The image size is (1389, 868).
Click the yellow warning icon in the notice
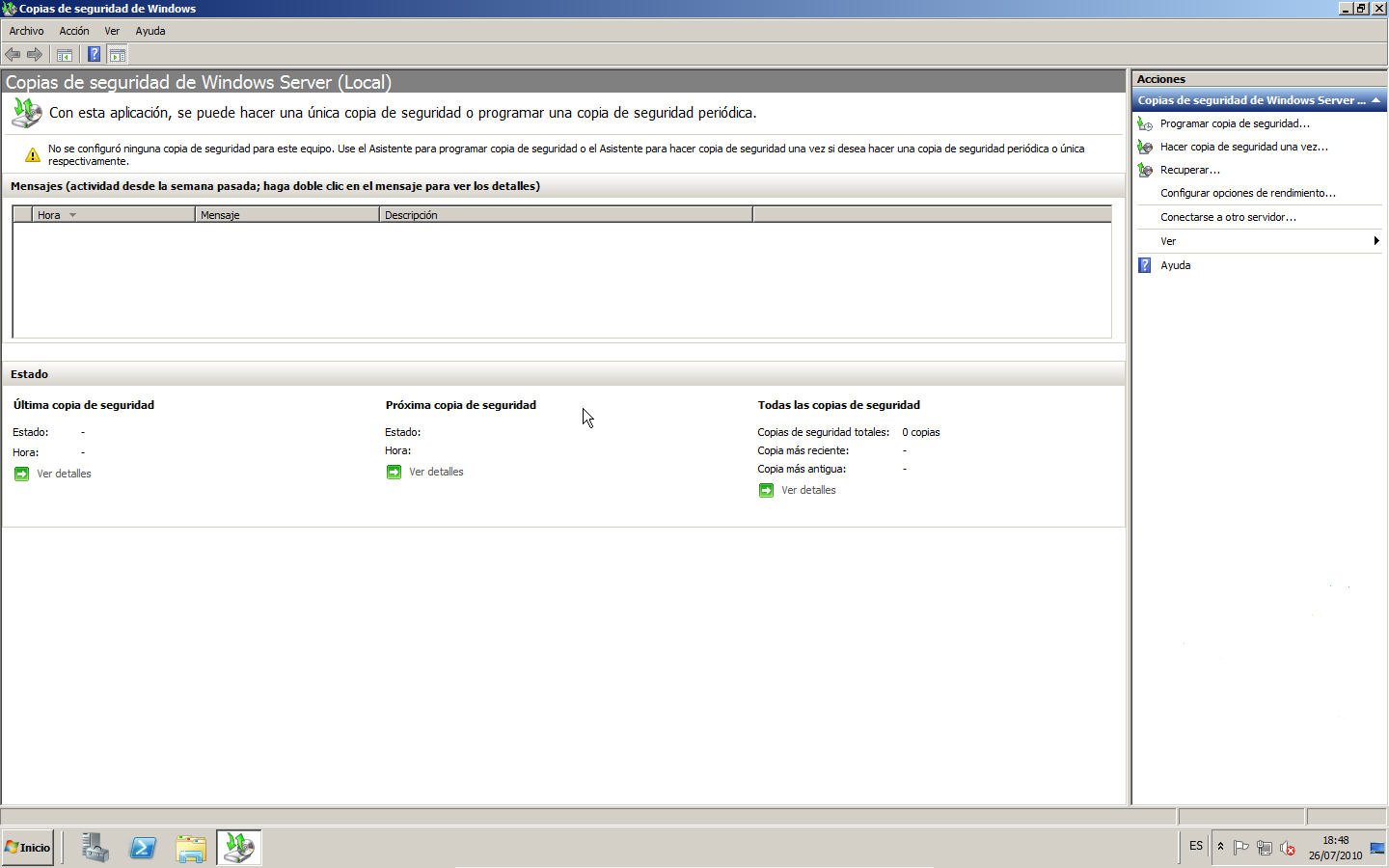coord(32,154)
